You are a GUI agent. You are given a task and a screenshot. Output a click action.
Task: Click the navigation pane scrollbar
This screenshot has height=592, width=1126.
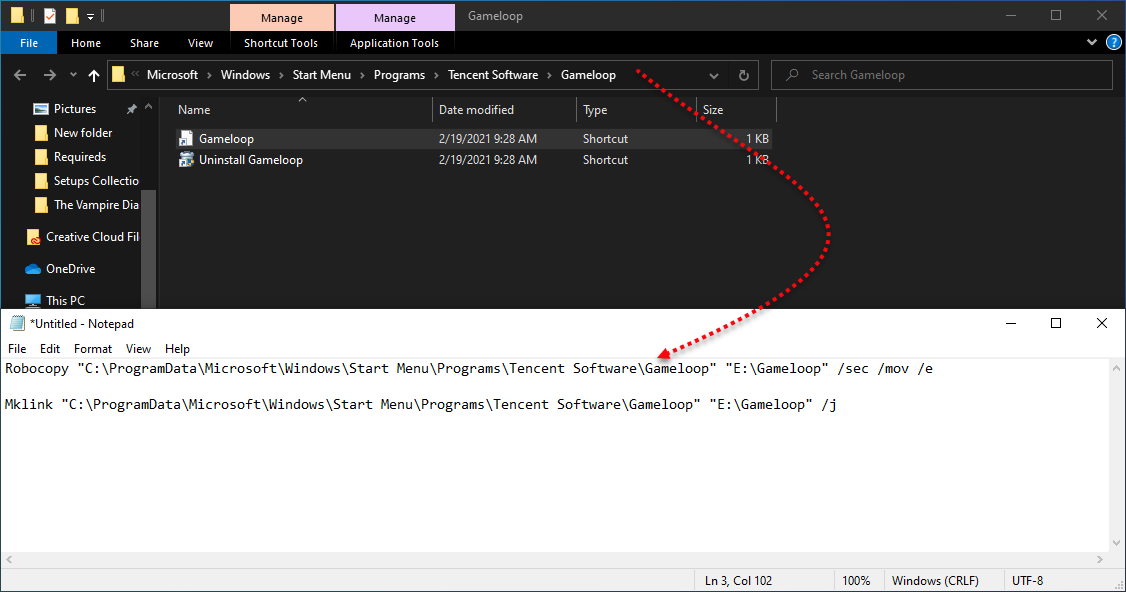pyautogui.click(x=149, y=249)
